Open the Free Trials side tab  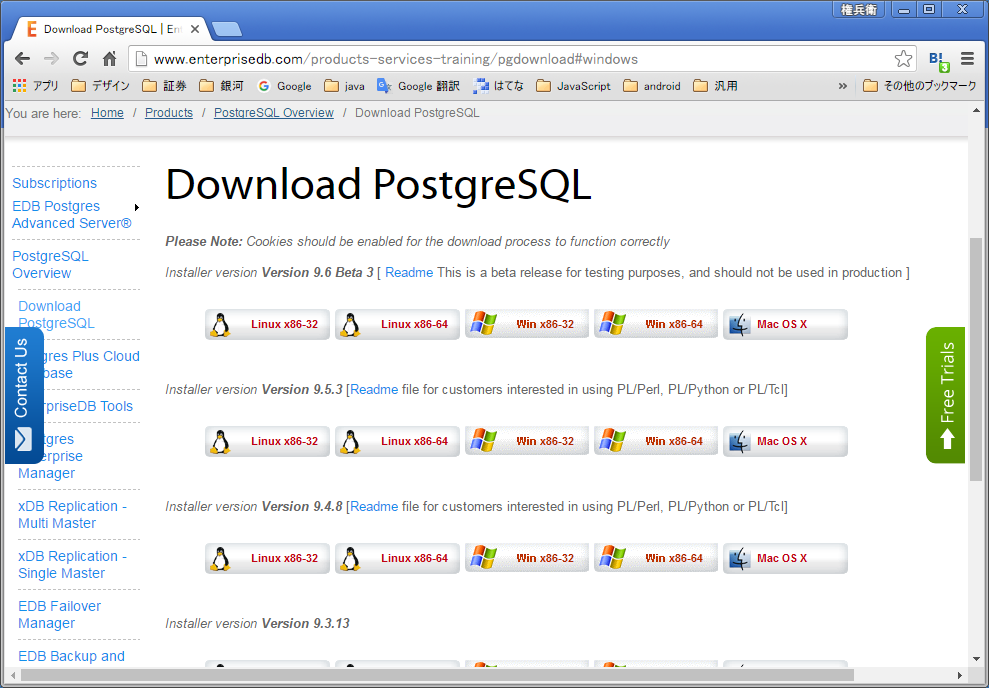coord(945,395)
